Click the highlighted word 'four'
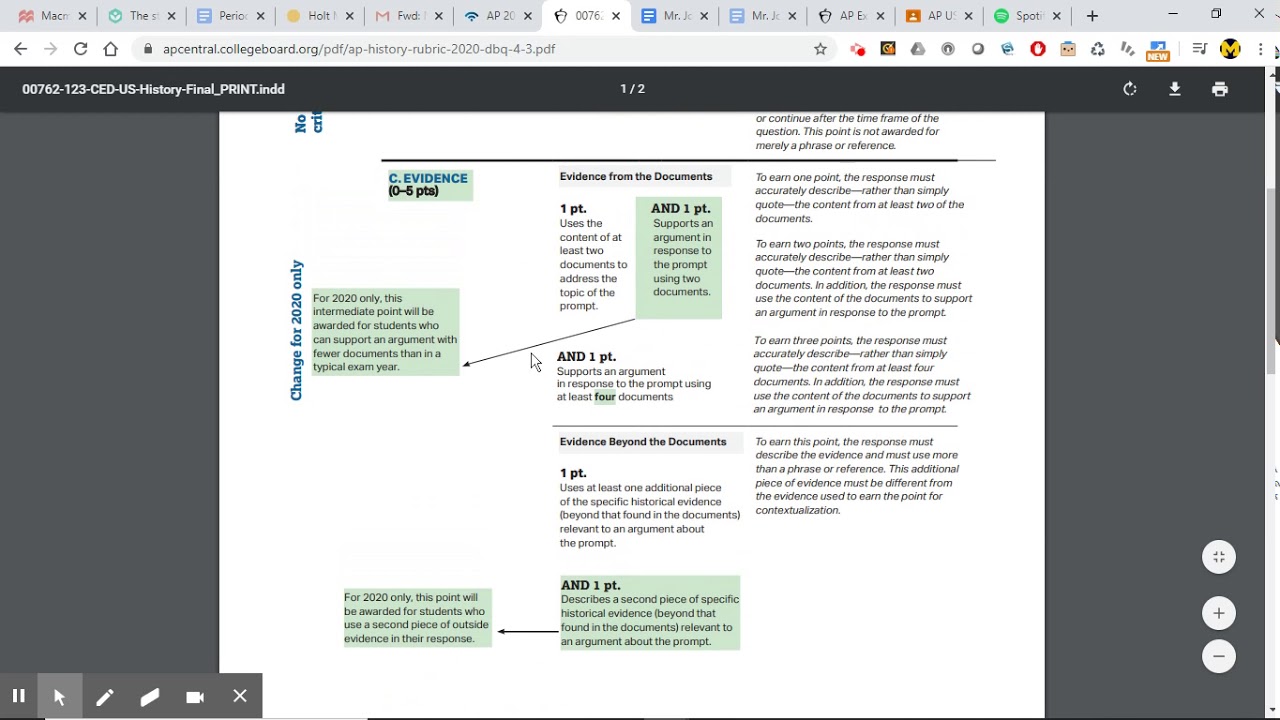This screenshot has height=720, width=1280. click(605, 397)
